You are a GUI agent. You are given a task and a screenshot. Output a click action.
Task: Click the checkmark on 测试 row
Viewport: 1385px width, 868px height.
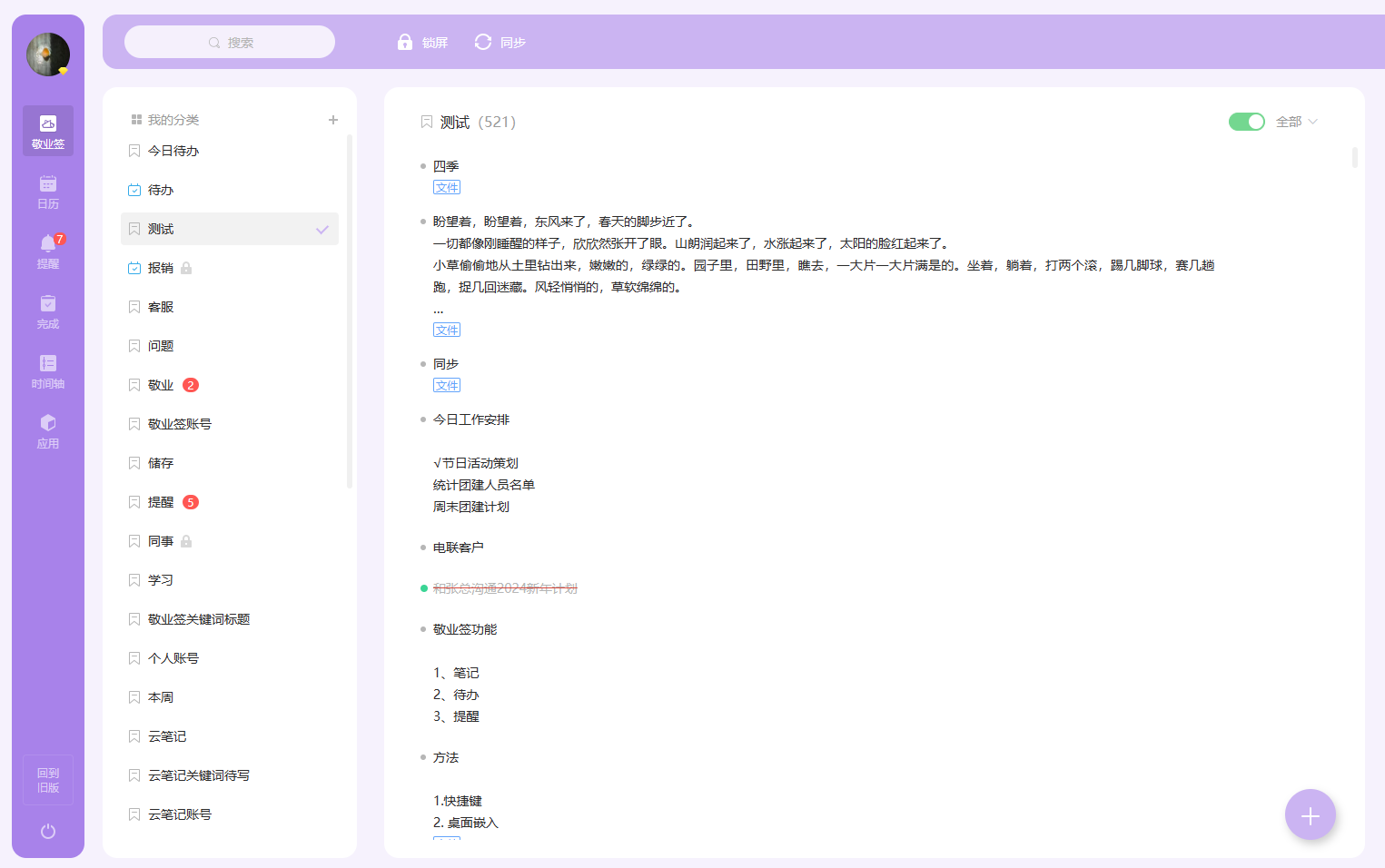click(322, 230)
